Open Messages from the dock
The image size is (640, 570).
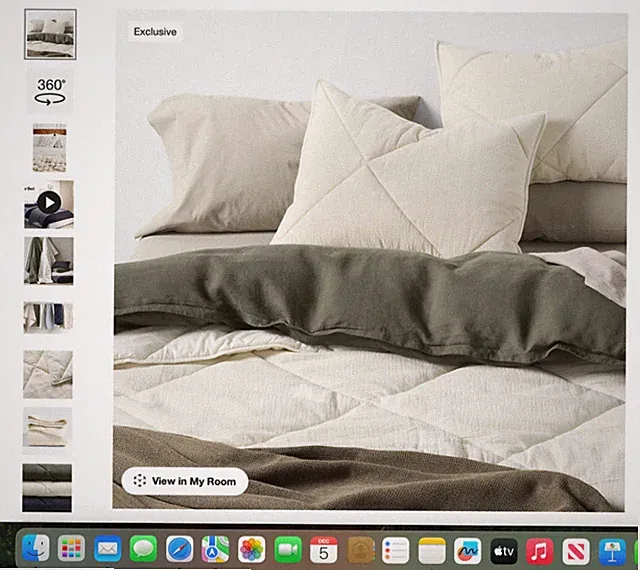tap(143, 549)
